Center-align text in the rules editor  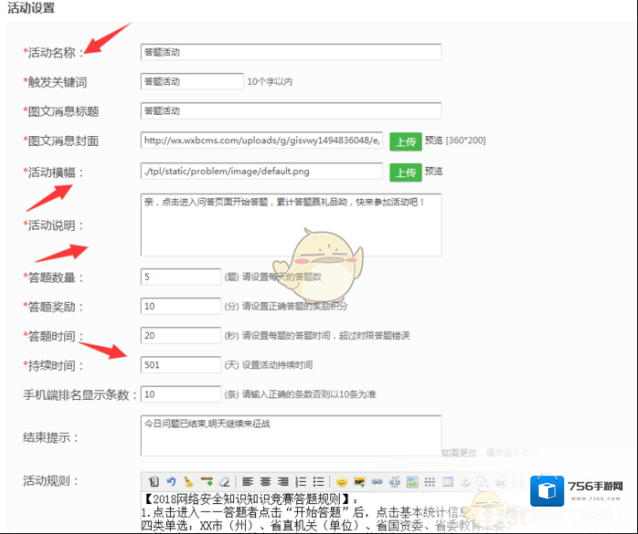pyautogui.click(x=265, y=481)
